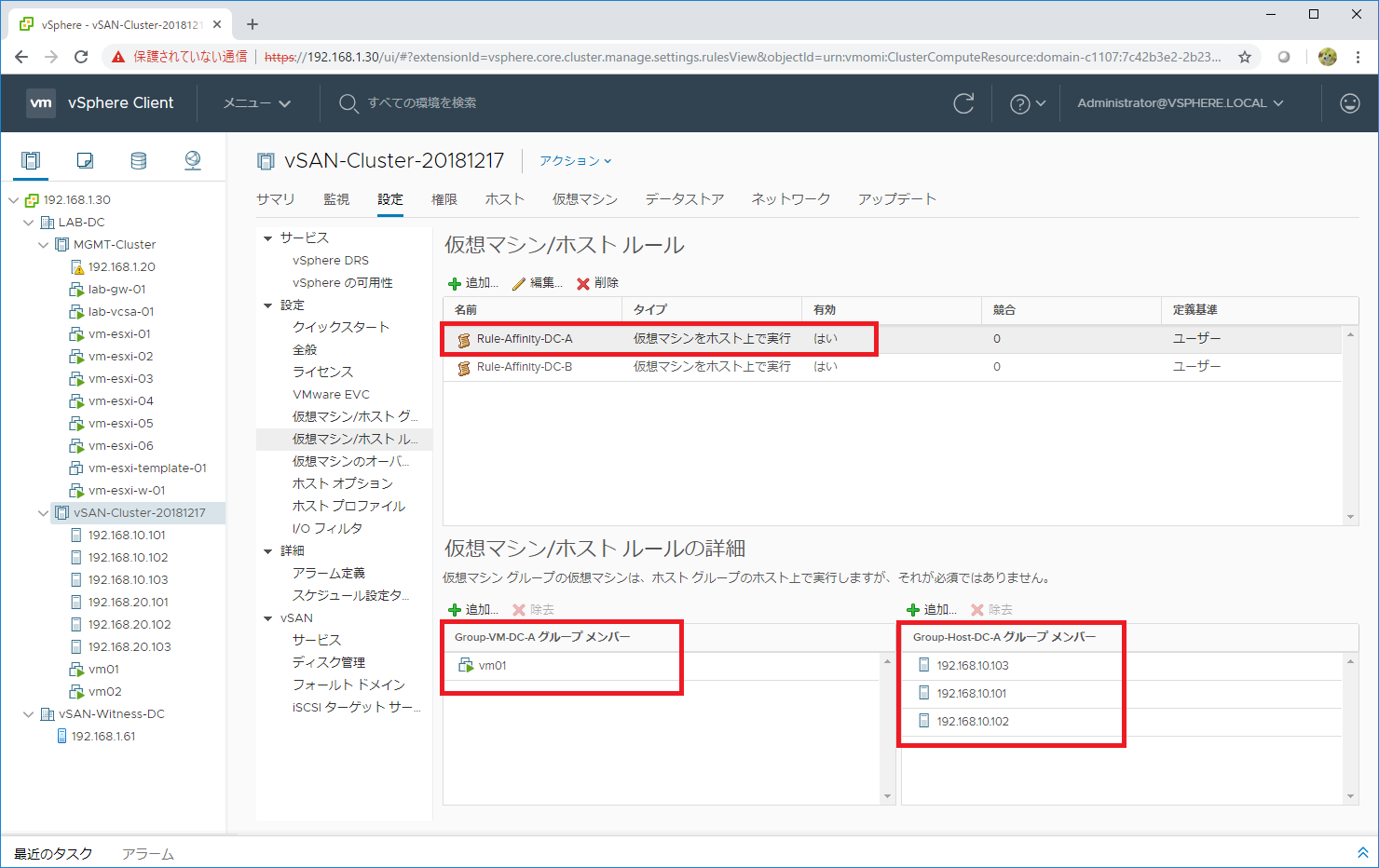Click Rule-Affinity-DC-A scroll icon
This screenshot has height=868, width=1379.
pos(464,340)
